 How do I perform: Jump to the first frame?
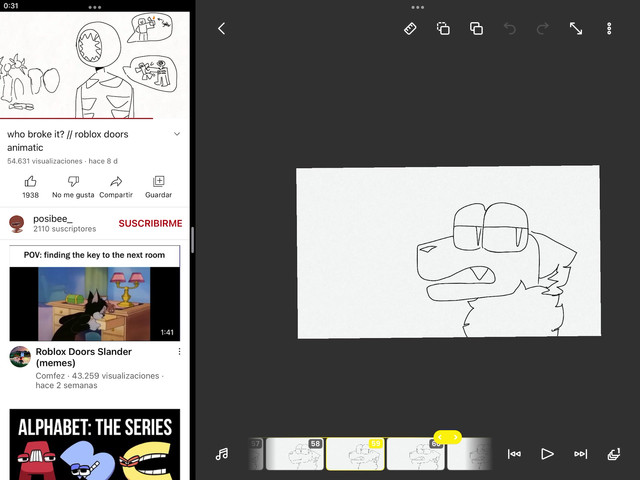(514, 454)
